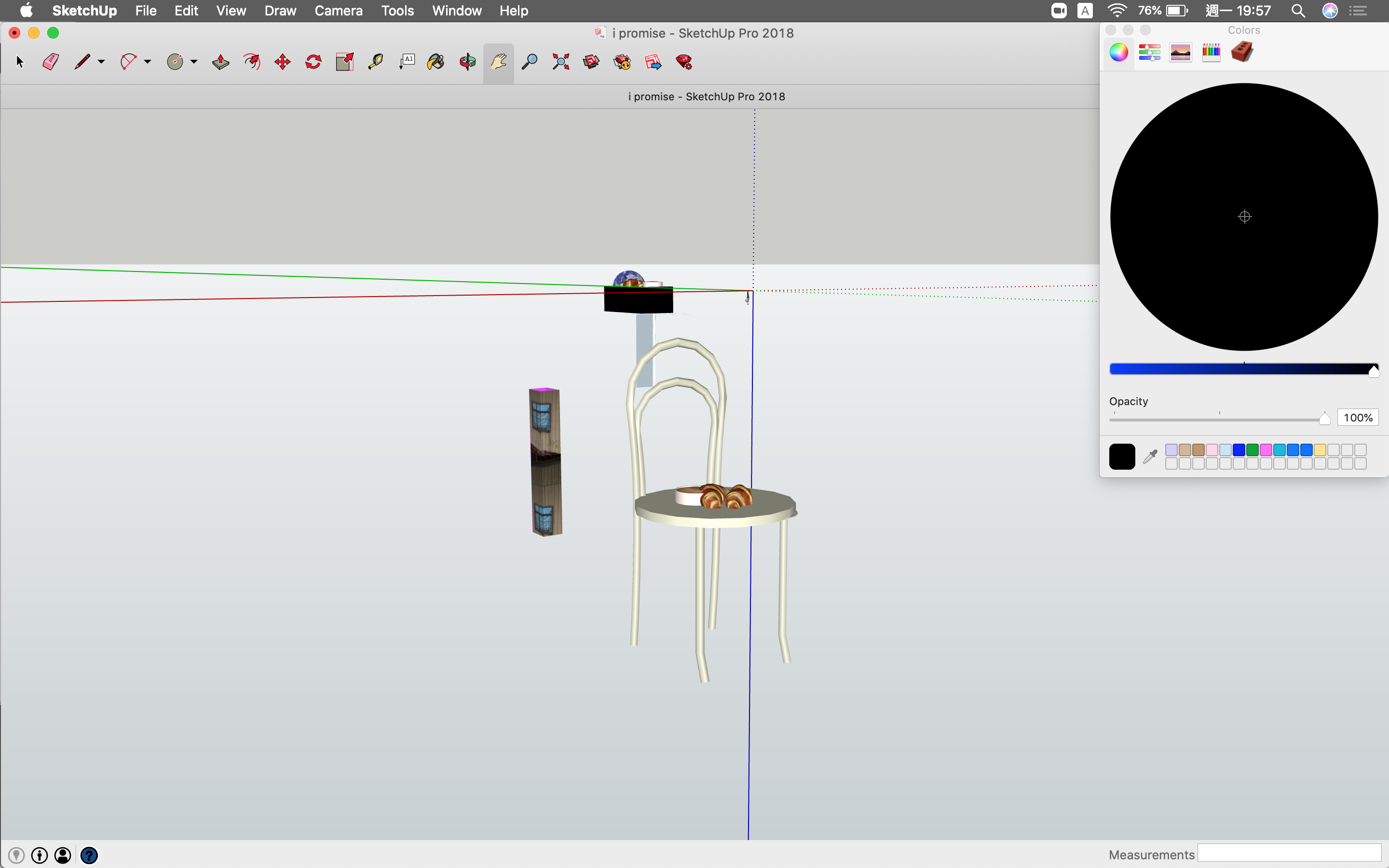Click the Measurements input field

point(1289,854)
